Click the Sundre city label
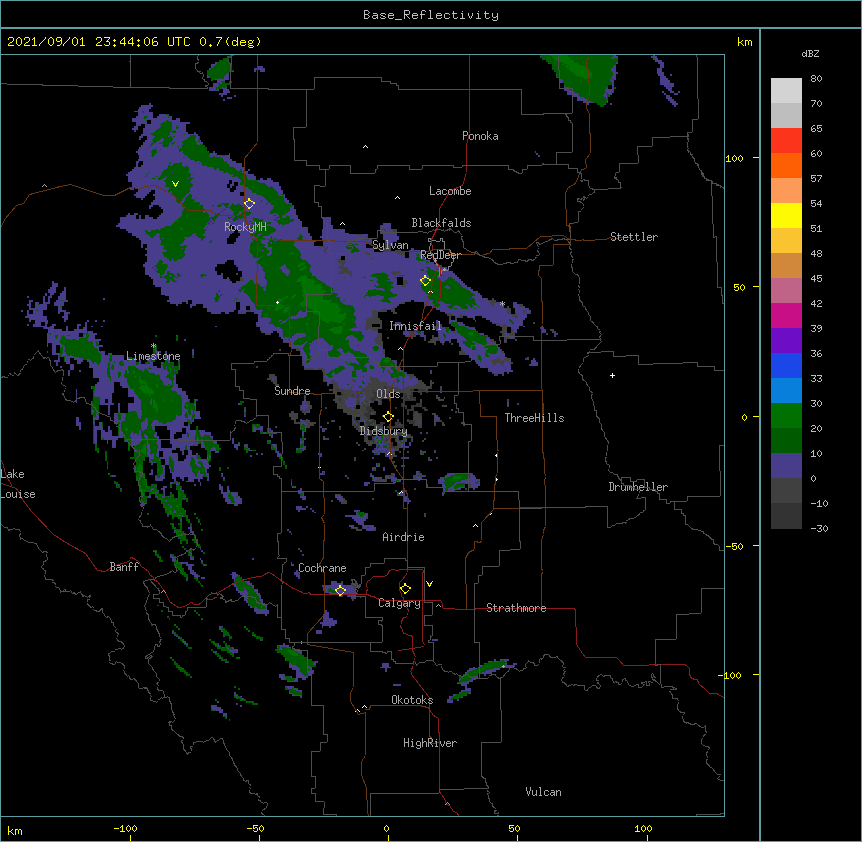 click(292, 391)
